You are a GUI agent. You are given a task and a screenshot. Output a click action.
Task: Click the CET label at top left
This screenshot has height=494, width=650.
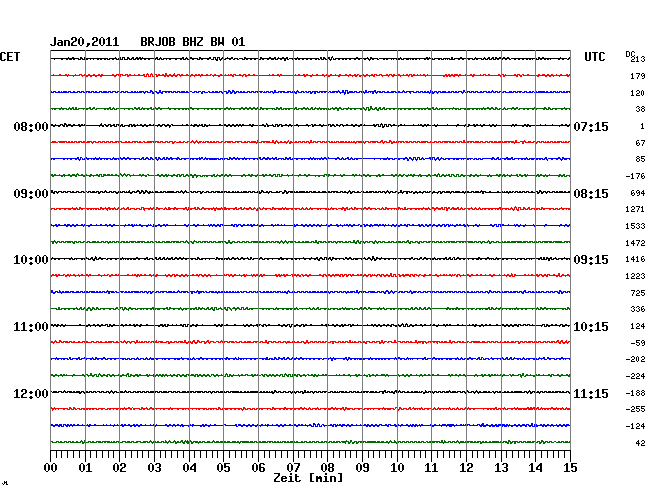click(x=10, y=57)
